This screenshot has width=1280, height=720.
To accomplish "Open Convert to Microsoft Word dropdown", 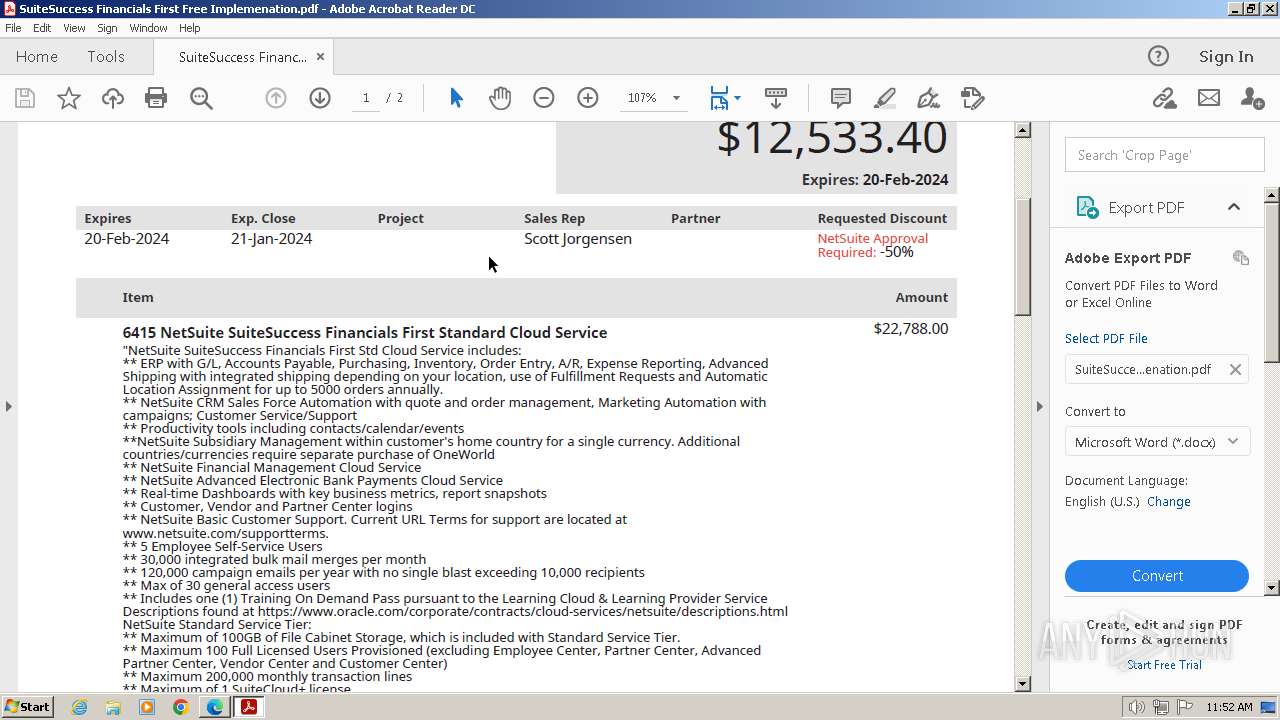I will (1157, 442).
